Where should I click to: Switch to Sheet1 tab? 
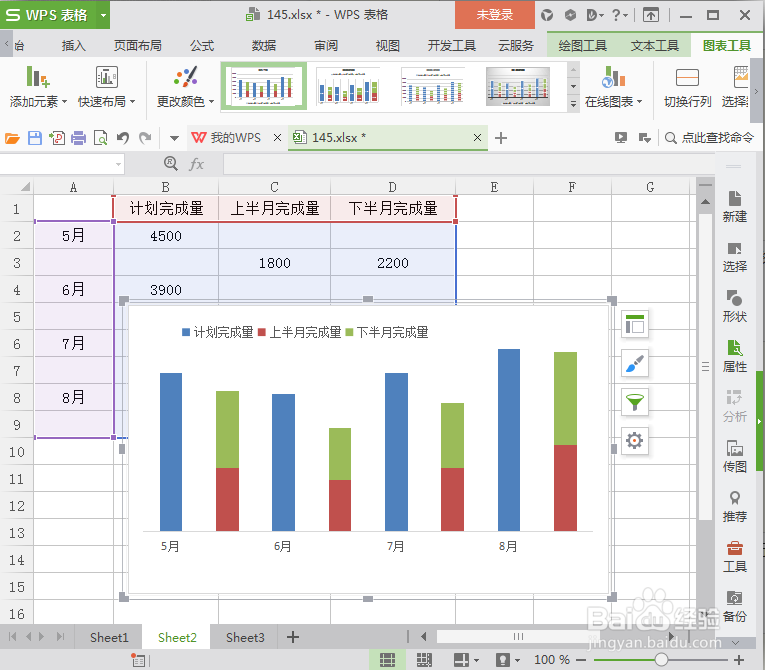pyautogui.click(x=109, y=638)
